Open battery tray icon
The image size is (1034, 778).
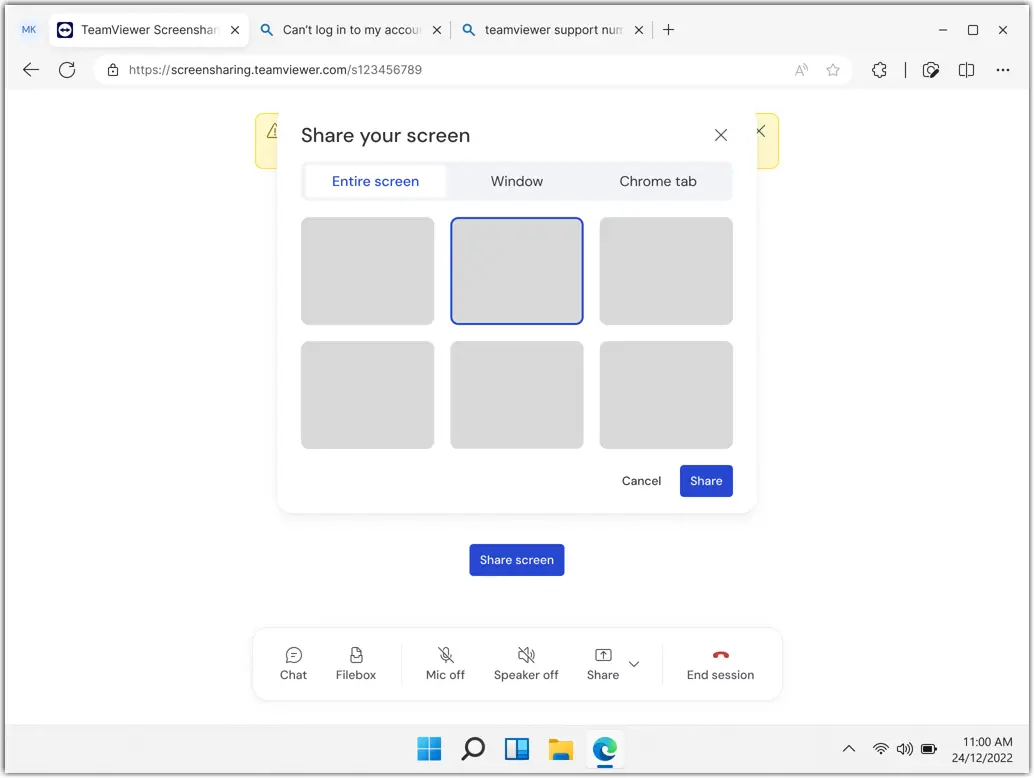929,749
